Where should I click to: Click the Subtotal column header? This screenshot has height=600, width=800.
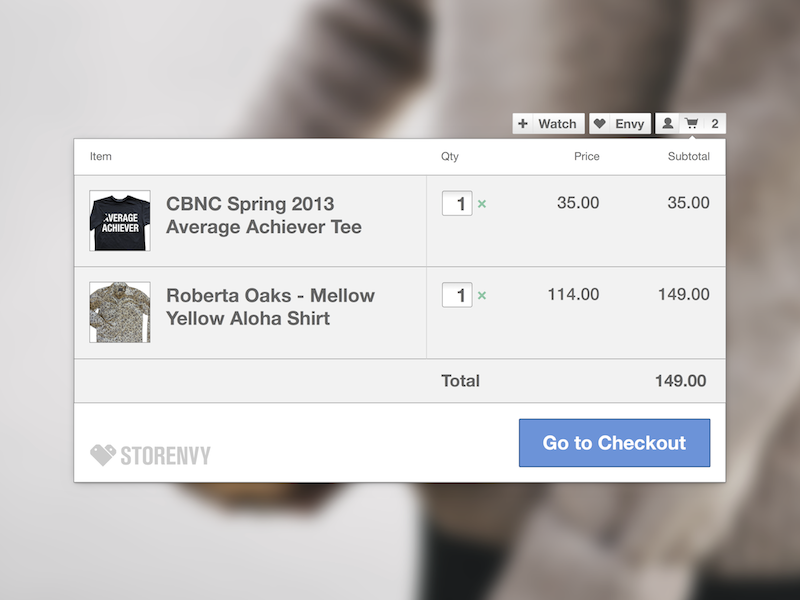tap(688, 157)
